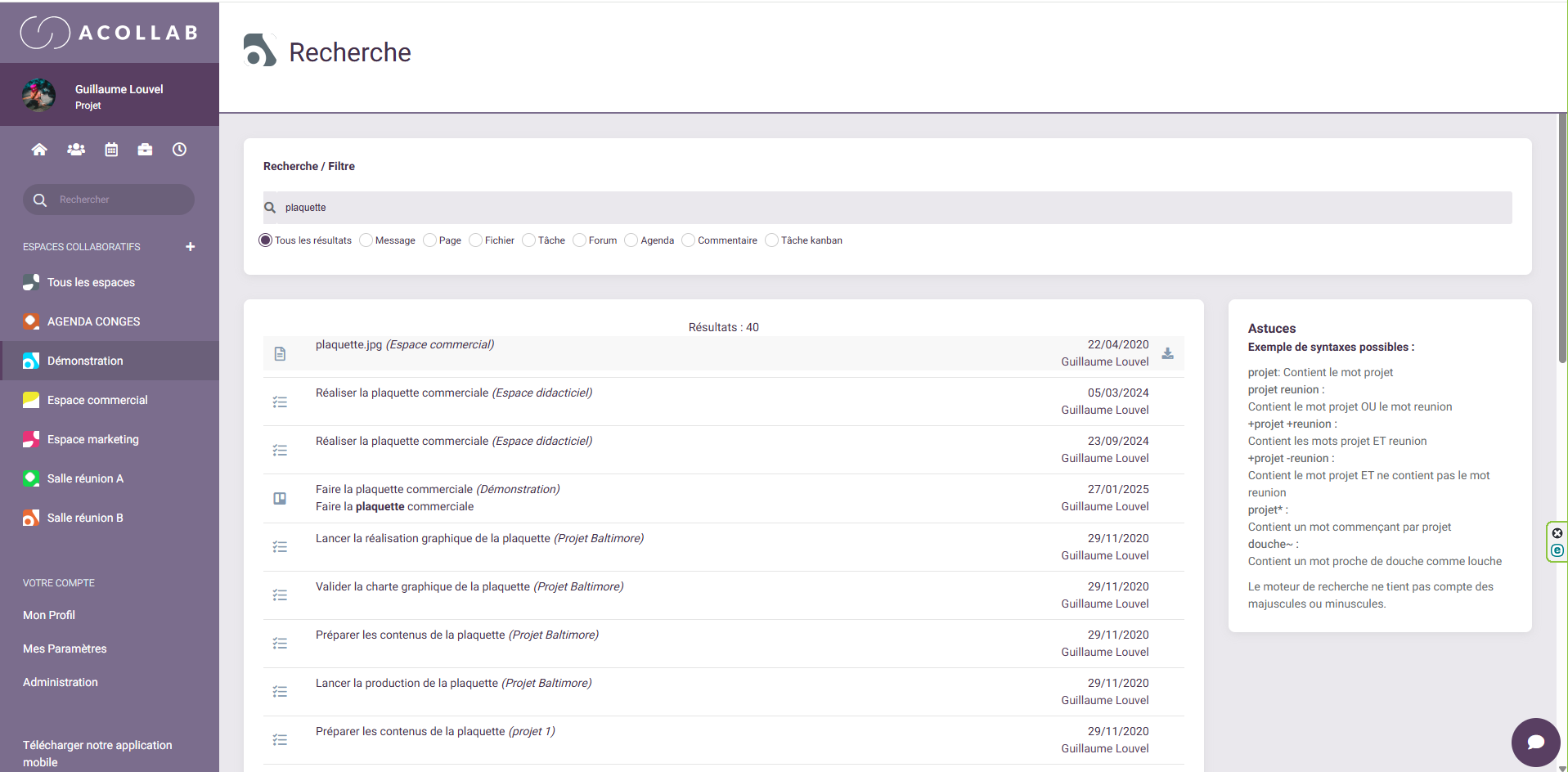Select the Page filter radio
Image resolution: width=1568 pixels, height=772 pixels.
point(429,240)
